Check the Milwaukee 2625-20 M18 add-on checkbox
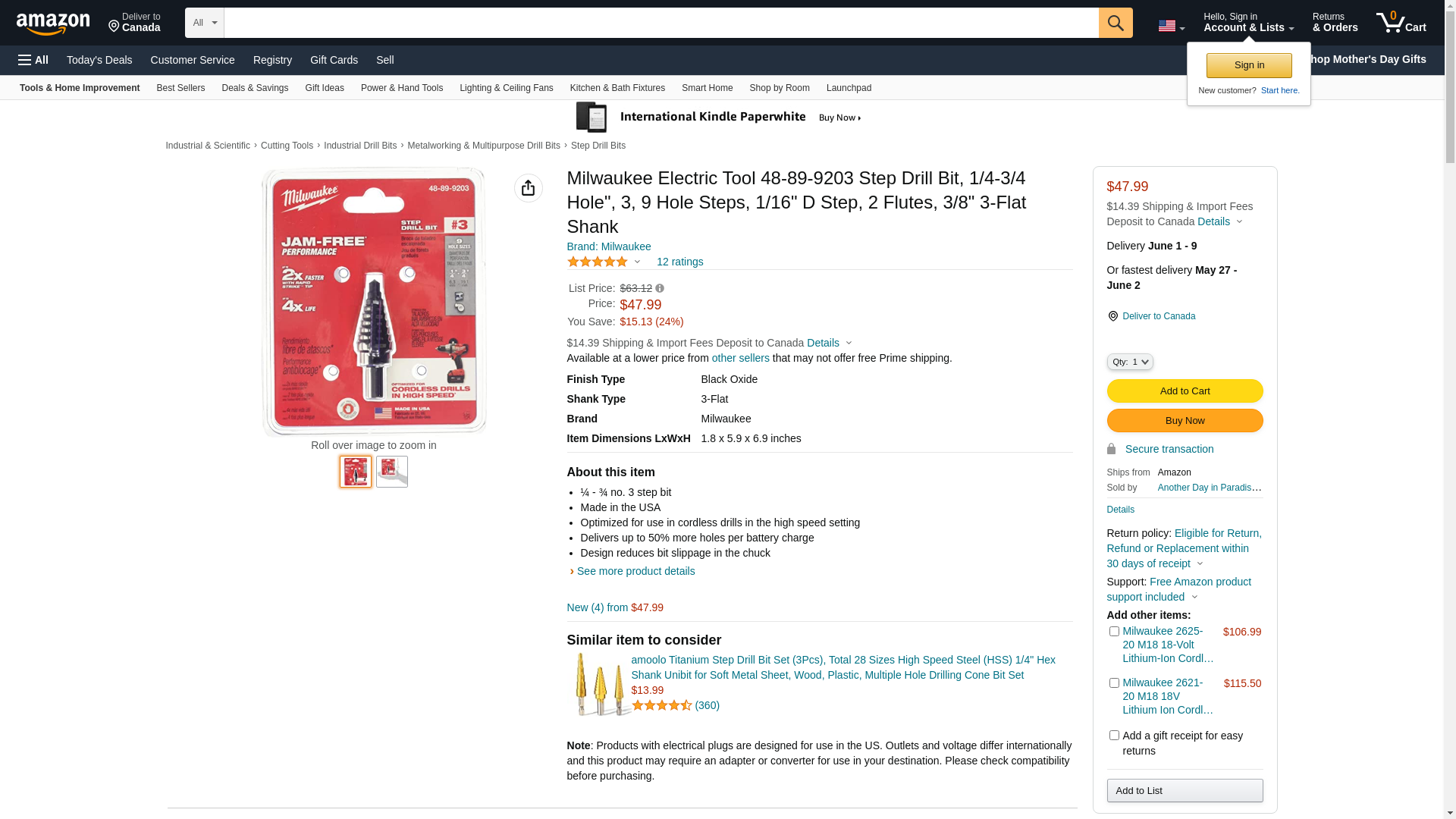Image resolution: width=1456 pixels, height=819 pixels. pyautogui.click(x=1114, y=631)
